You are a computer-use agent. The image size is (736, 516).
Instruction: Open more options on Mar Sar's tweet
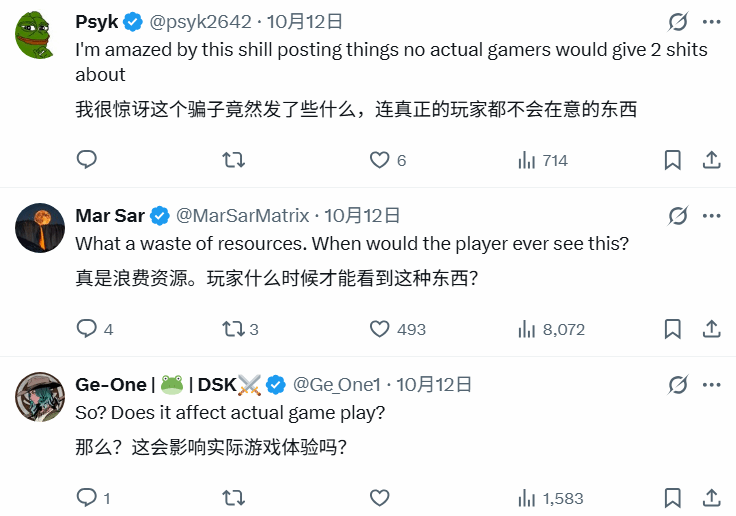711,215
